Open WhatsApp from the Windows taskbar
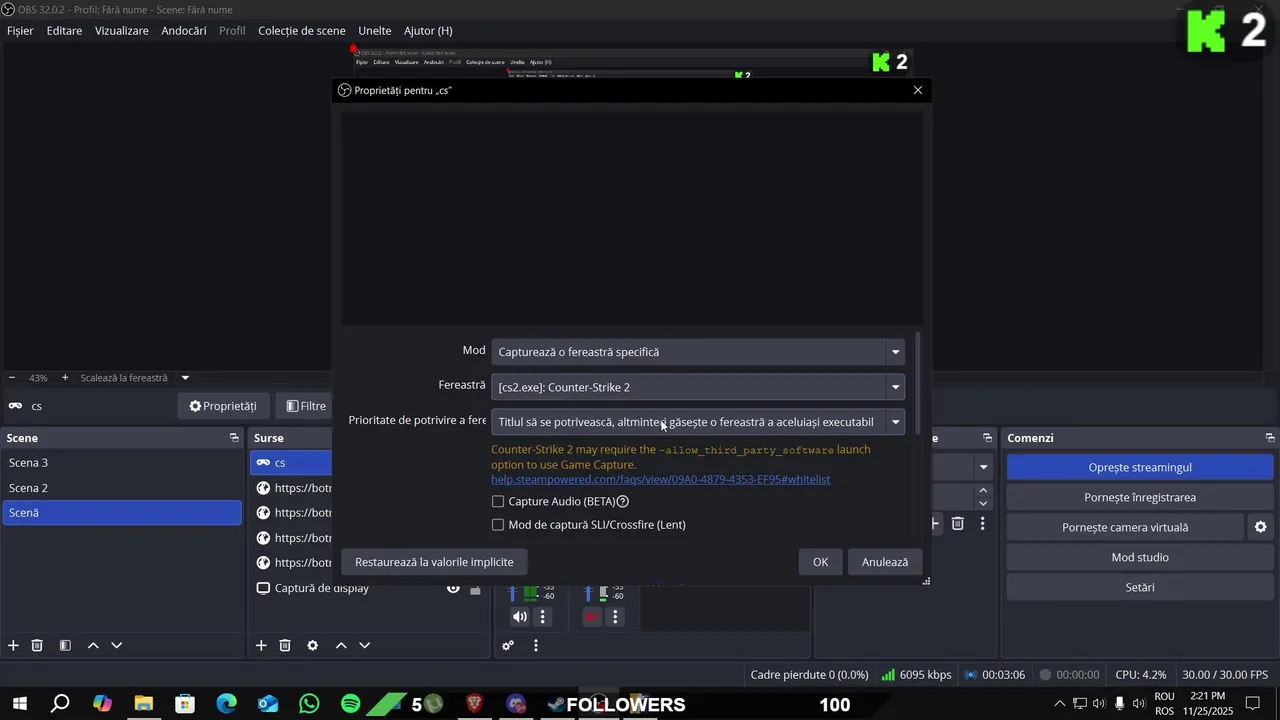Viewport: 1280px width, 720px height. [x=309, y=704]
